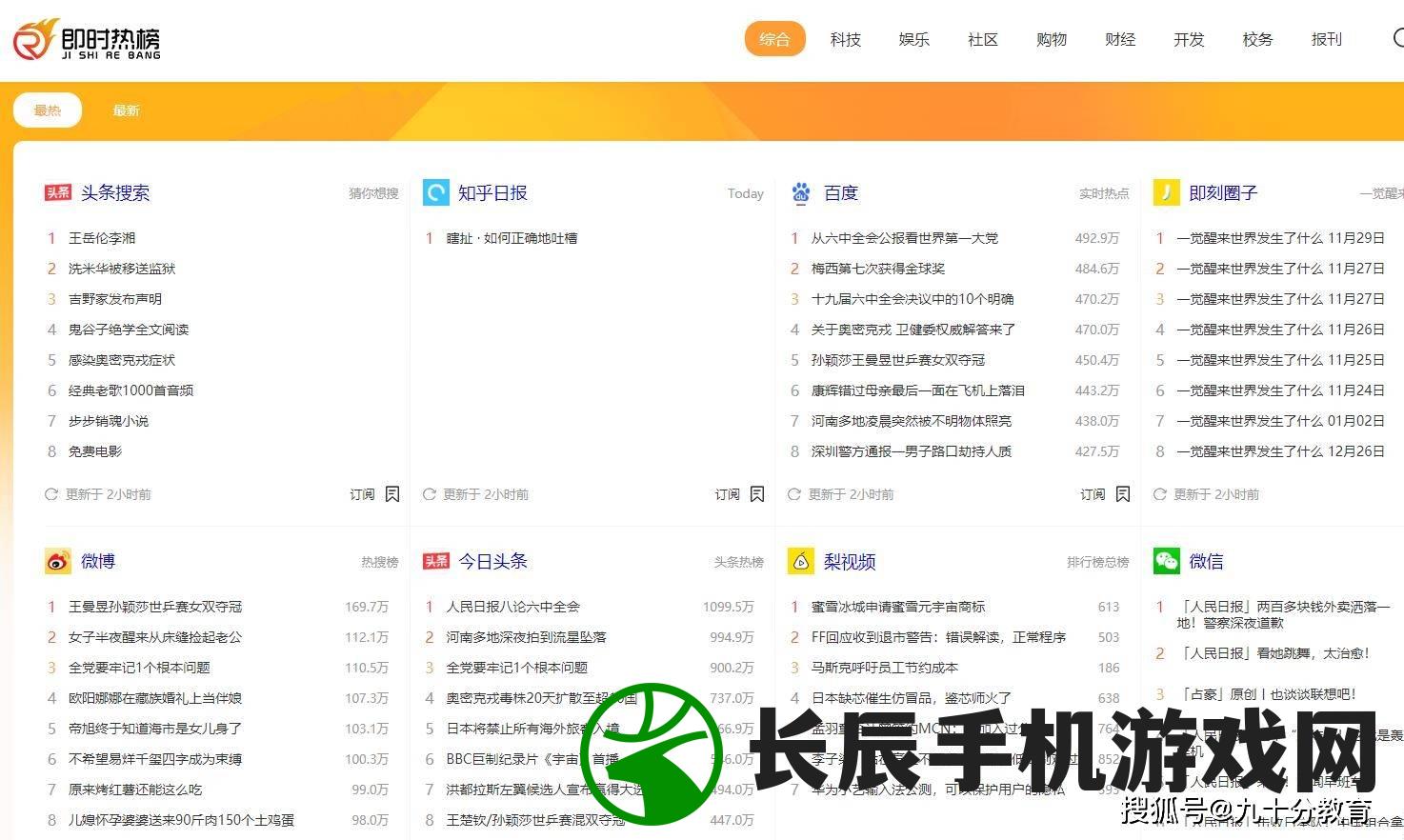Open the 即刻圈子 card title
Image resolution: width=1404 pixels, height=840 pixels.
pos(1223,192)
